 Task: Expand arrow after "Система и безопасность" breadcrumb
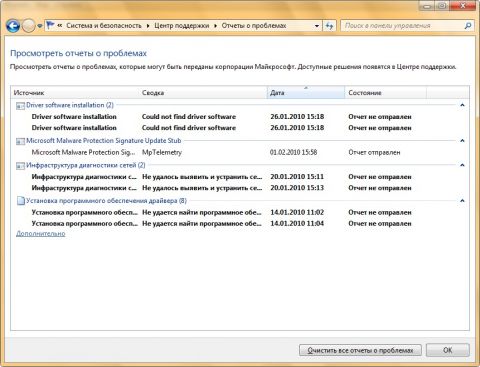pos(148,26)
